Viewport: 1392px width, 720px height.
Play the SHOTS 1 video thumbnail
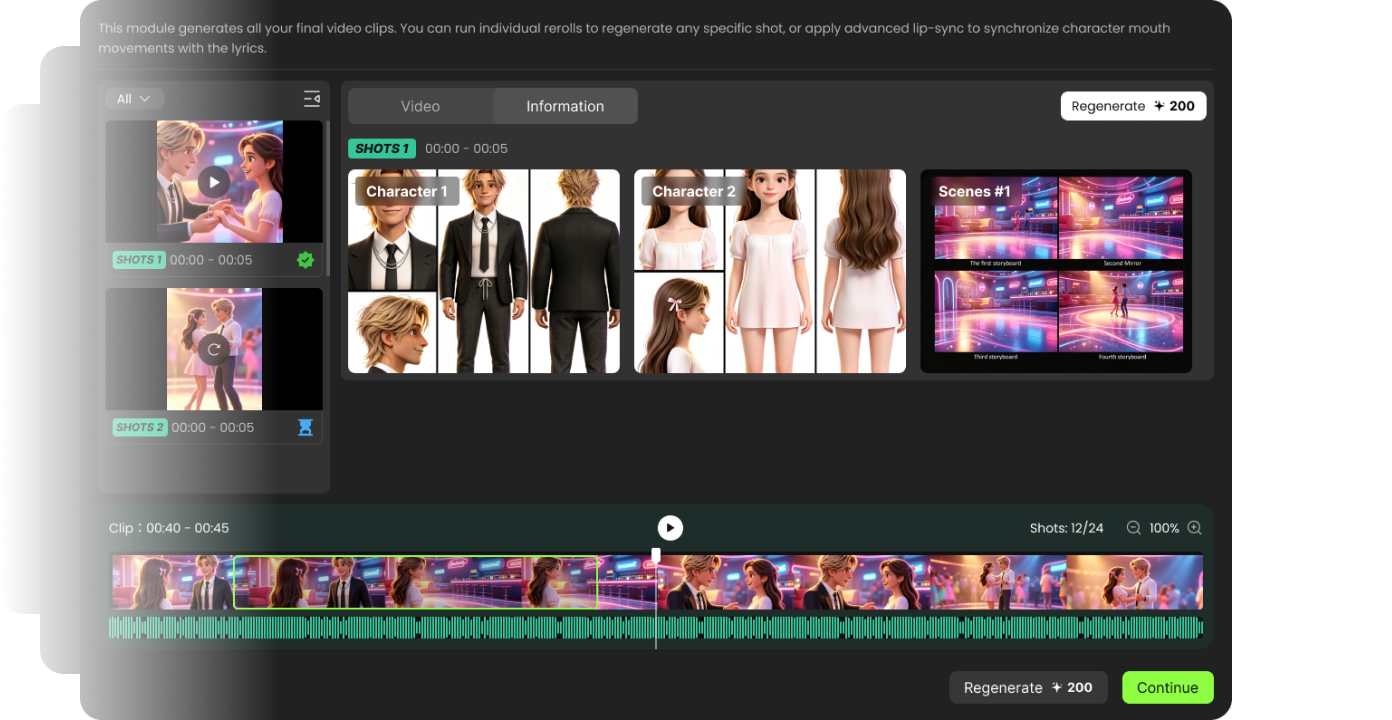213,181
